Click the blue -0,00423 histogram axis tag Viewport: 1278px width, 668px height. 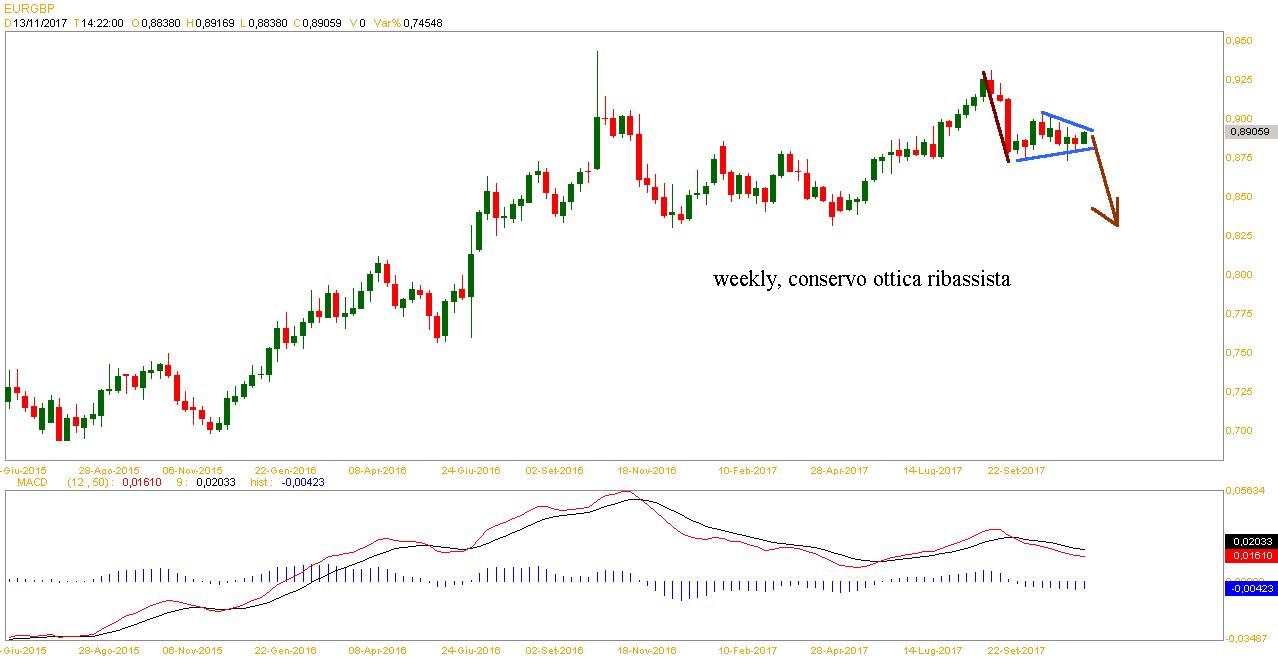tap(1249, 589)
